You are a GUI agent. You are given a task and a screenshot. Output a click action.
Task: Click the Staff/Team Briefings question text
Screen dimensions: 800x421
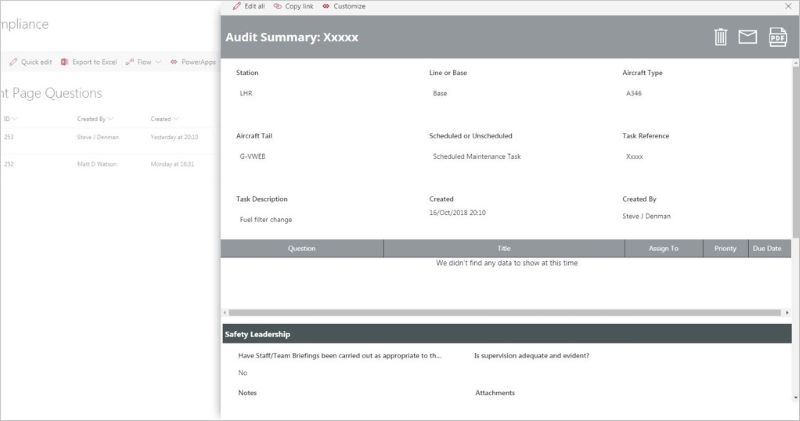click(x=340, y=356)
